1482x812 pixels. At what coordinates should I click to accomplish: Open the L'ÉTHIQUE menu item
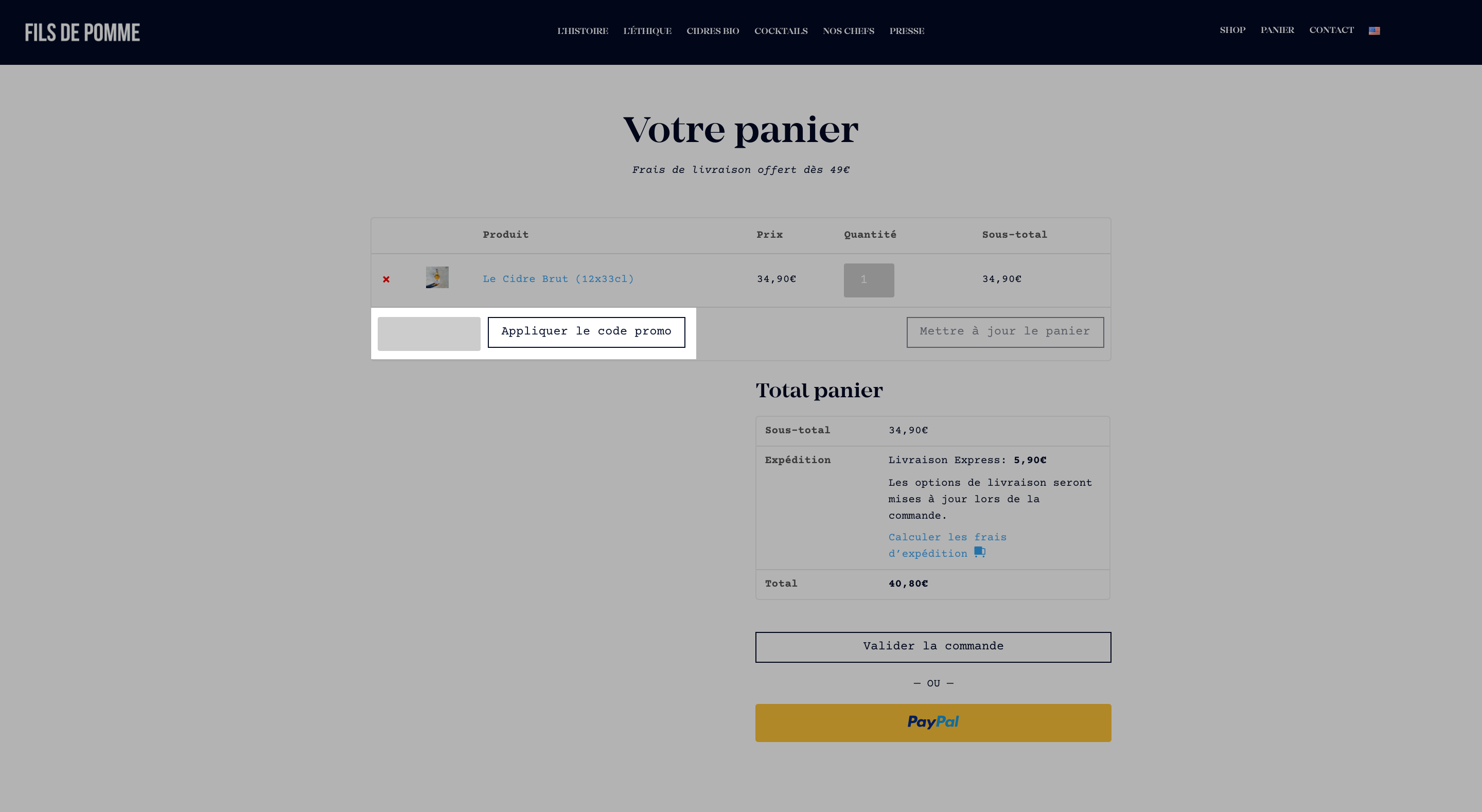coord(647,31)
